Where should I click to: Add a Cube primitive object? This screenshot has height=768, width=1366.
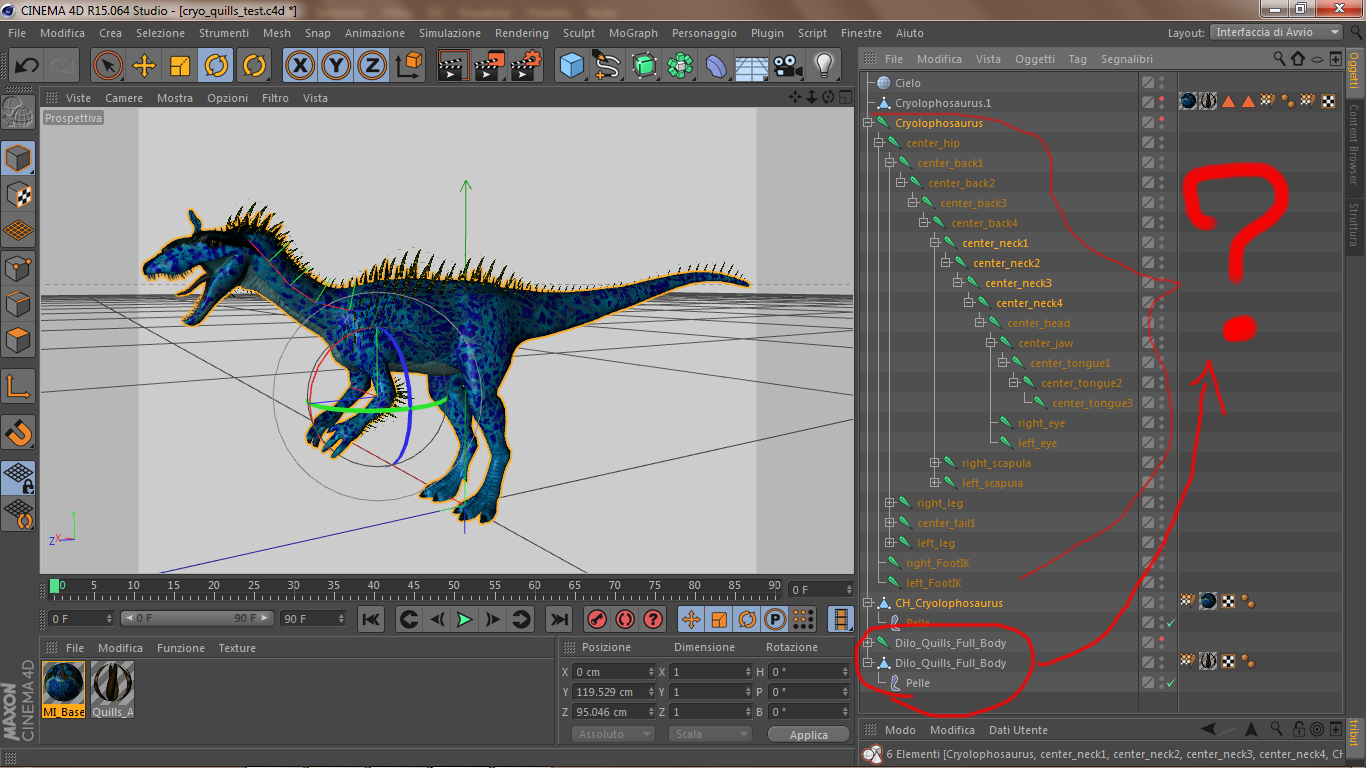click(572, 67)
